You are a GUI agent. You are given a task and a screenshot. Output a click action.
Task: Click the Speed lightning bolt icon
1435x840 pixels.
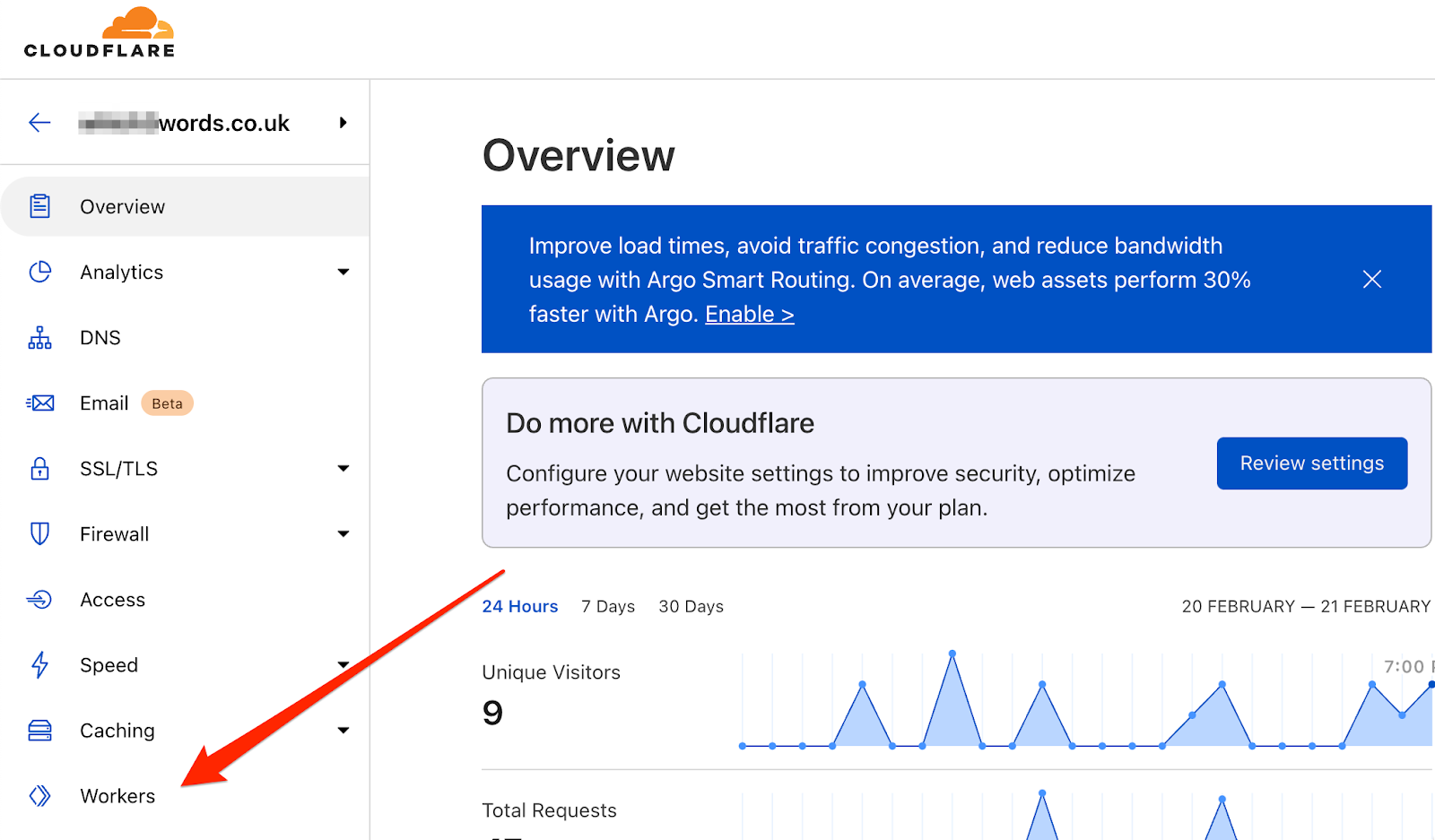(39, 664)
